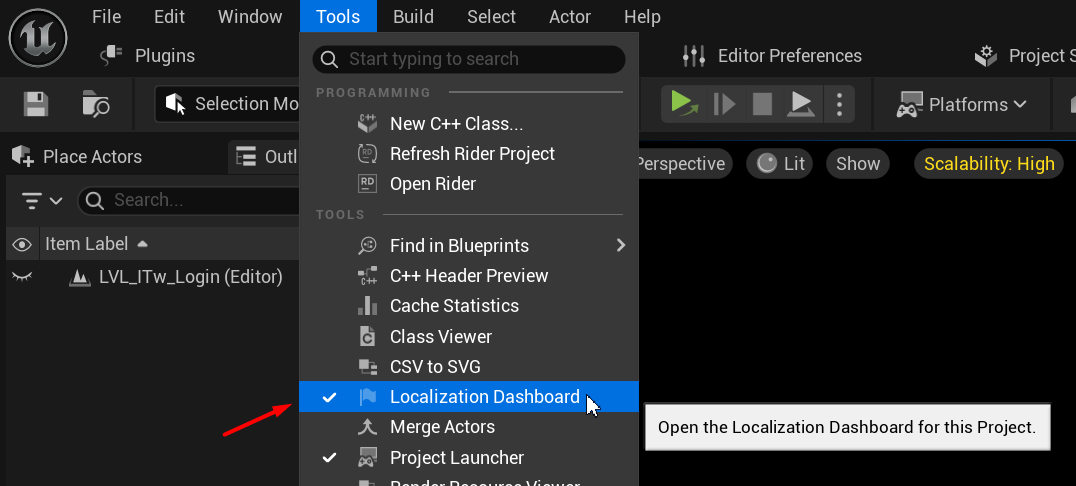Click the Scalability: High button
Screen dimensions: 1076x486
click(x=988, y=164)
